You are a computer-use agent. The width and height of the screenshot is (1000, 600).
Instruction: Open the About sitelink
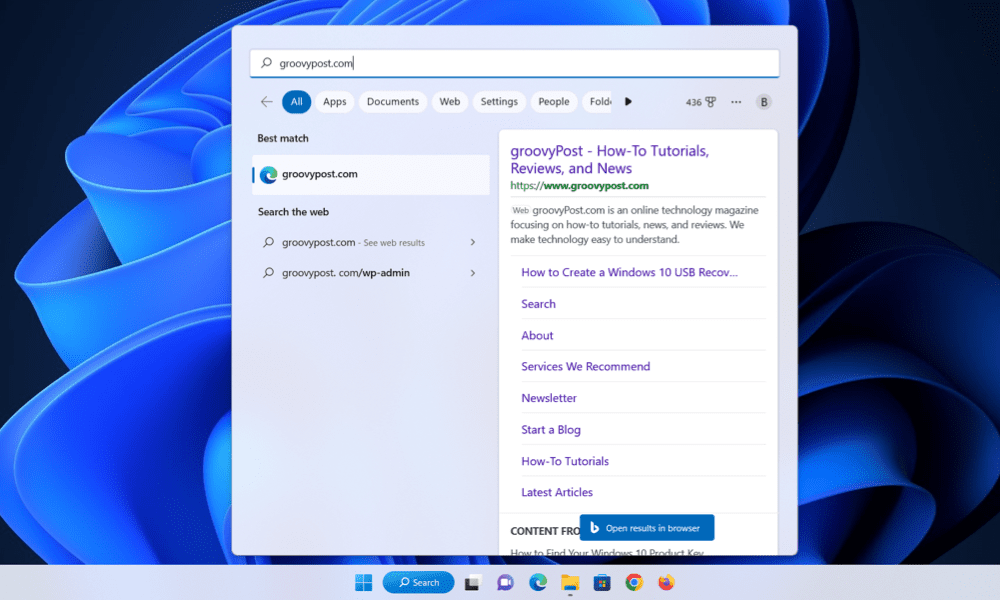click(x=537, y=335)
